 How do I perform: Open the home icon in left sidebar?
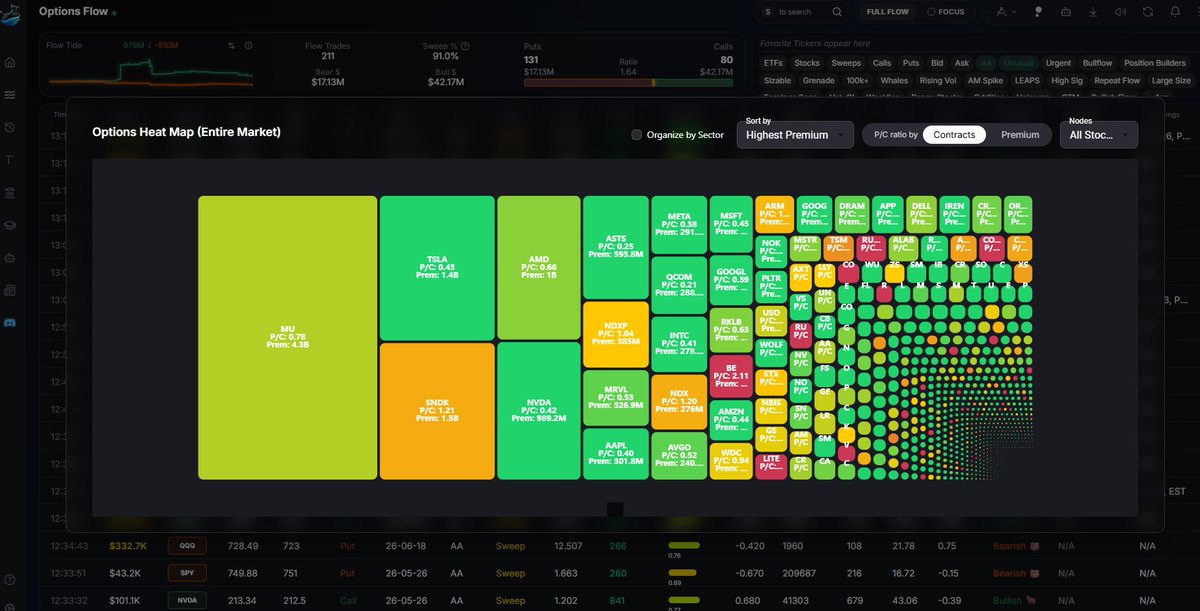(x=10, y=63)
